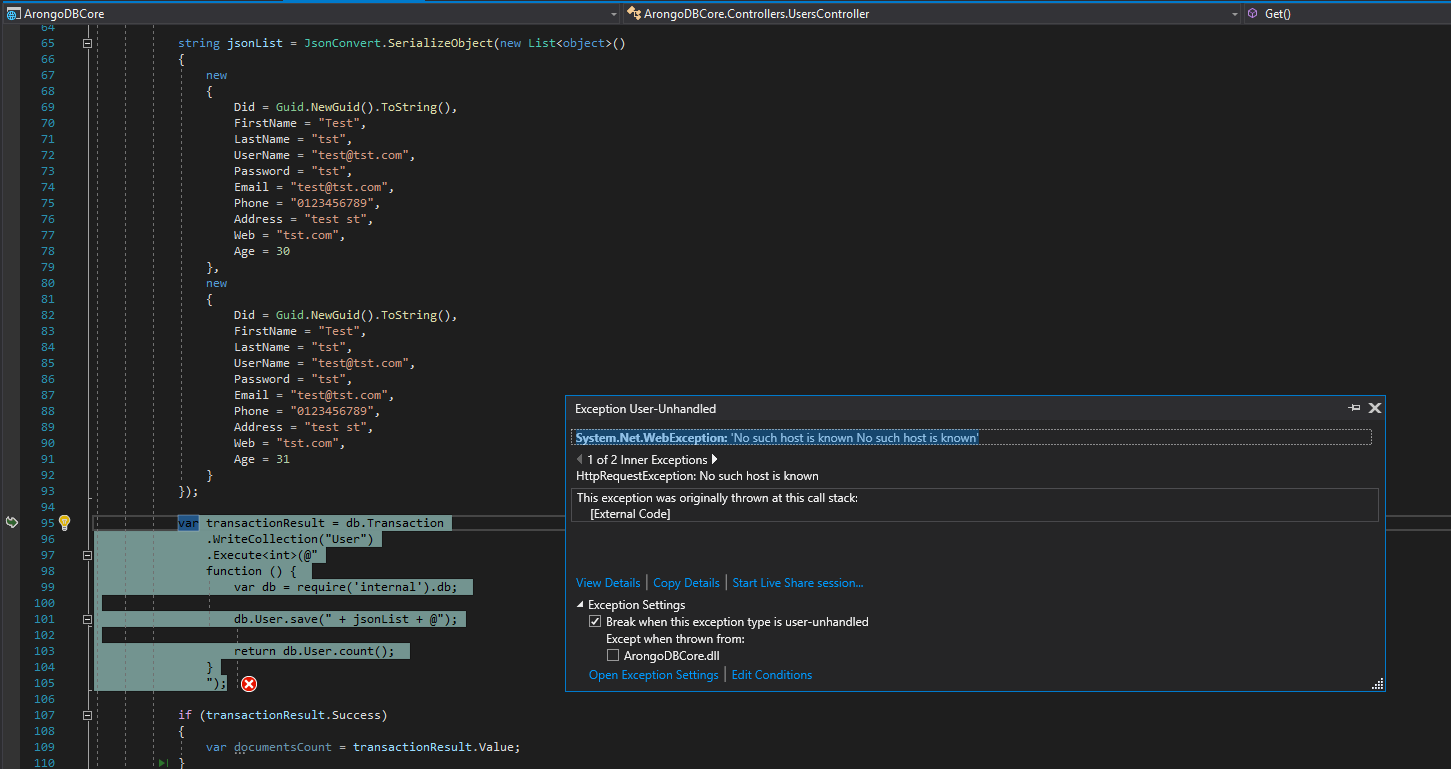The width and height of the screenshot is (1451, 769).
Task: Toggle Break when this exception type is user-unhandled
Action: point(595,622)
